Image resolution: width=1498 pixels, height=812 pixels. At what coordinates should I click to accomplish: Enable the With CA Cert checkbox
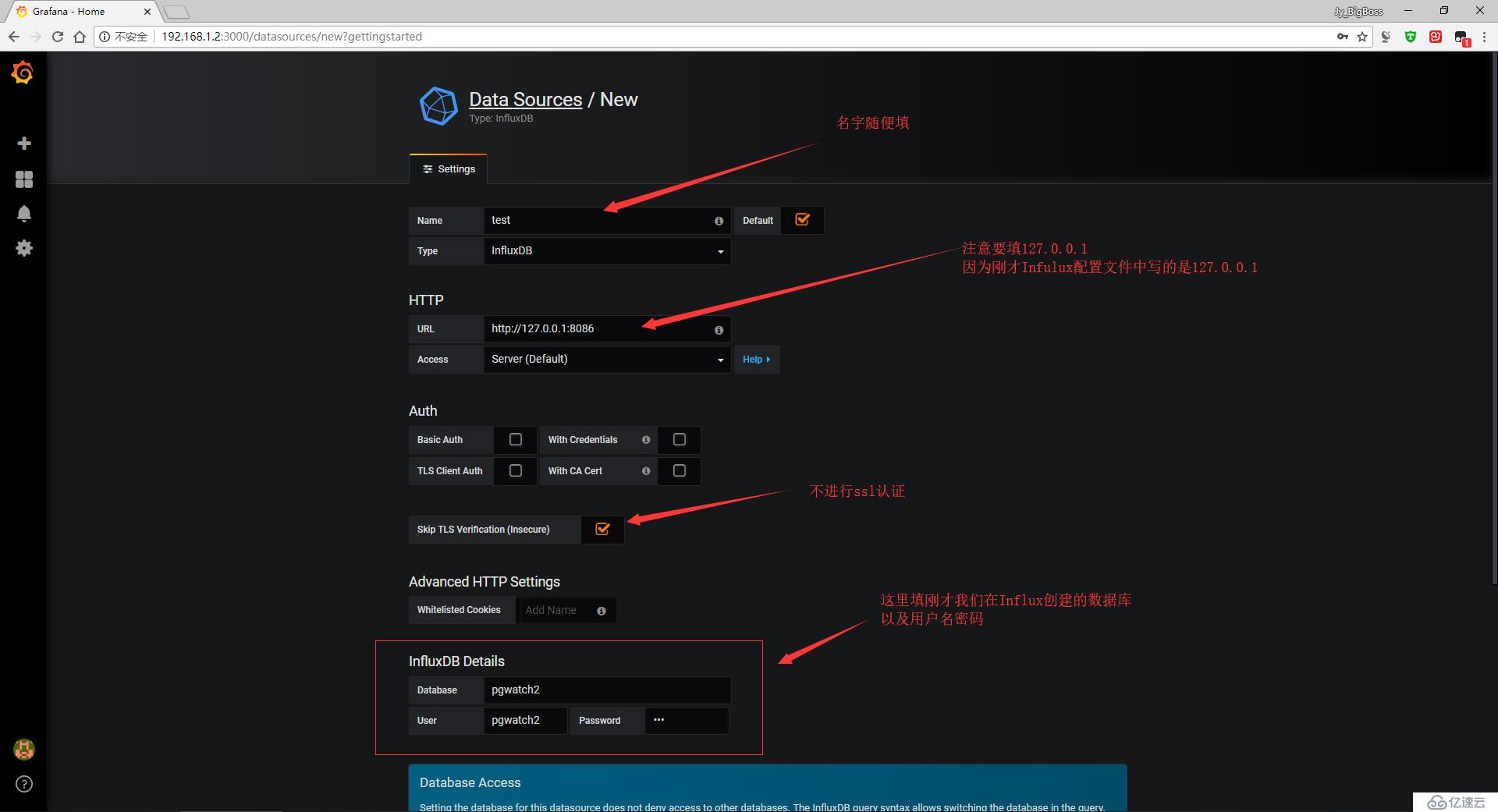tap(680, 471)
